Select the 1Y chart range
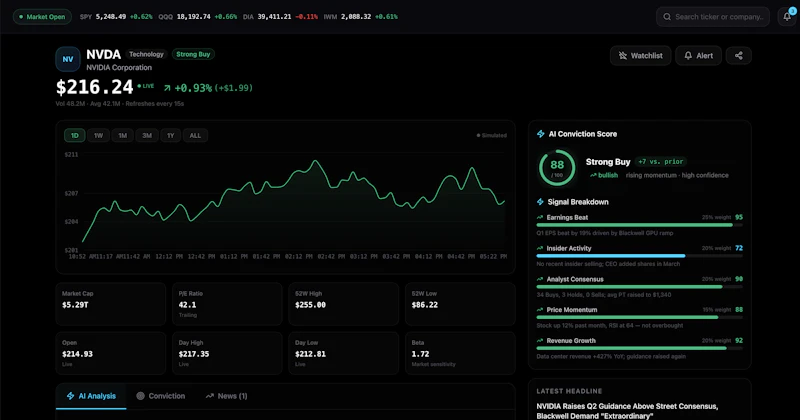The width and height of the screenshot is (800, 420). [171, 135]
